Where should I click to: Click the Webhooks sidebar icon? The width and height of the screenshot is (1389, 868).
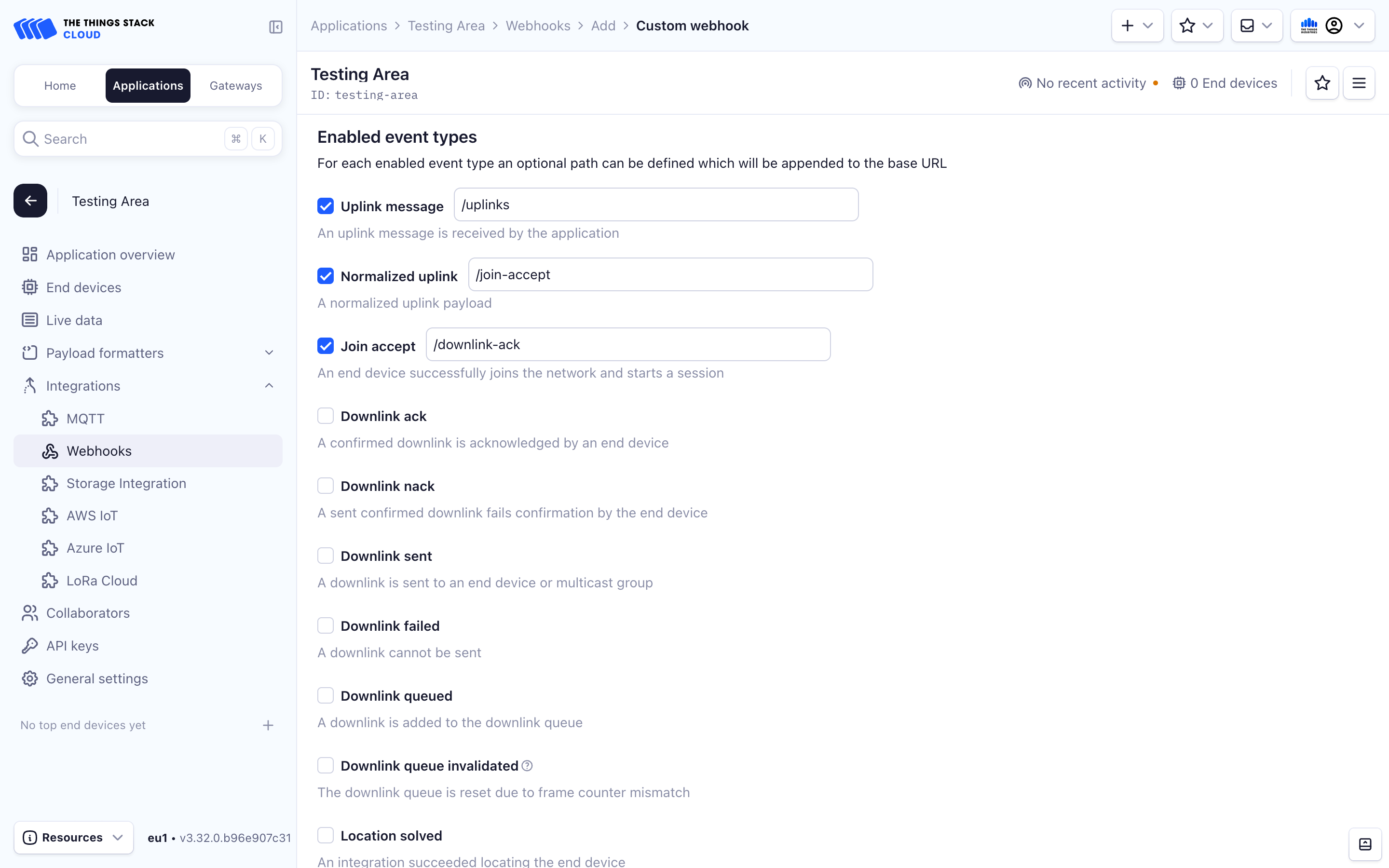[51, 451]
